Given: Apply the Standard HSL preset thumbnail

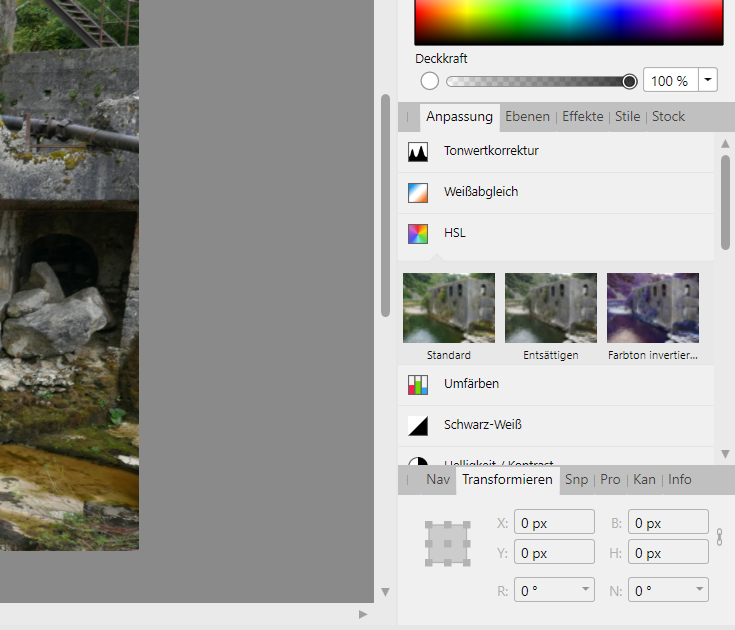Looking at the screenshot, I should 449,308.
